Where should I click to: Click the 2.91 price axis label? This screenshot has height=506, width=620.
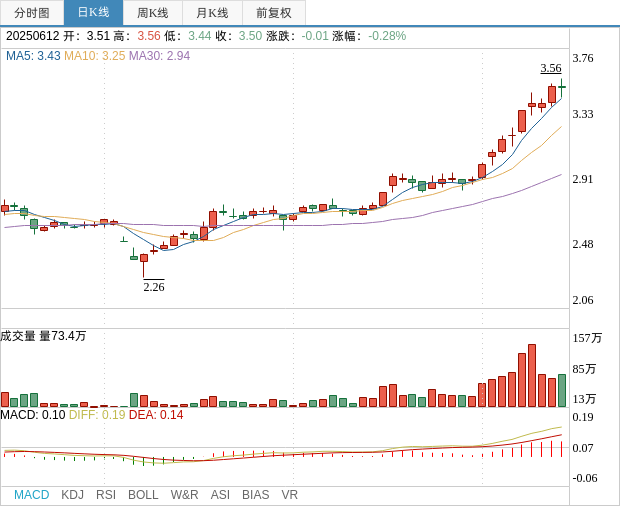[x=583, y=179]
